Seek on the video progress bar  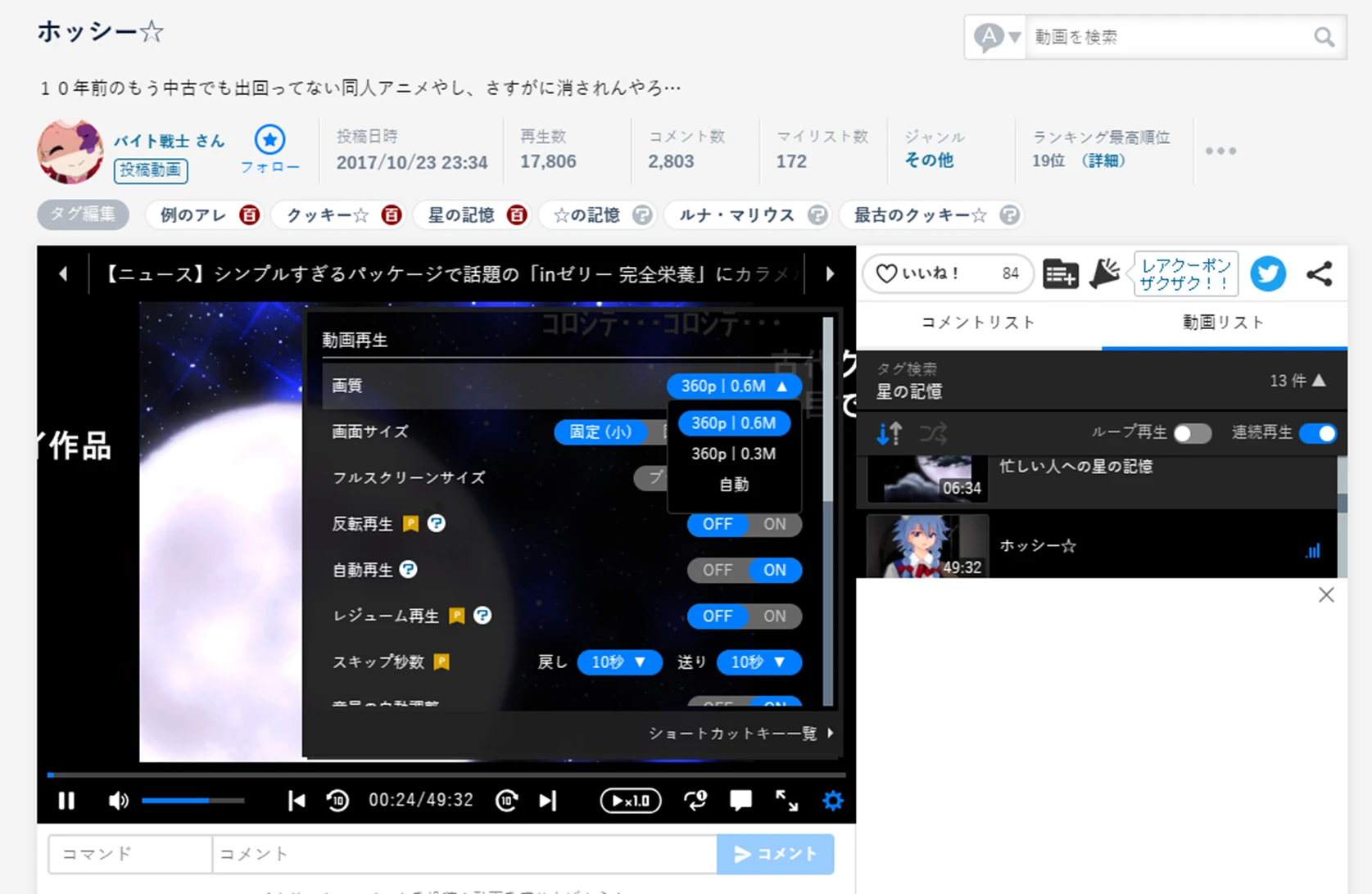[446, 774]
